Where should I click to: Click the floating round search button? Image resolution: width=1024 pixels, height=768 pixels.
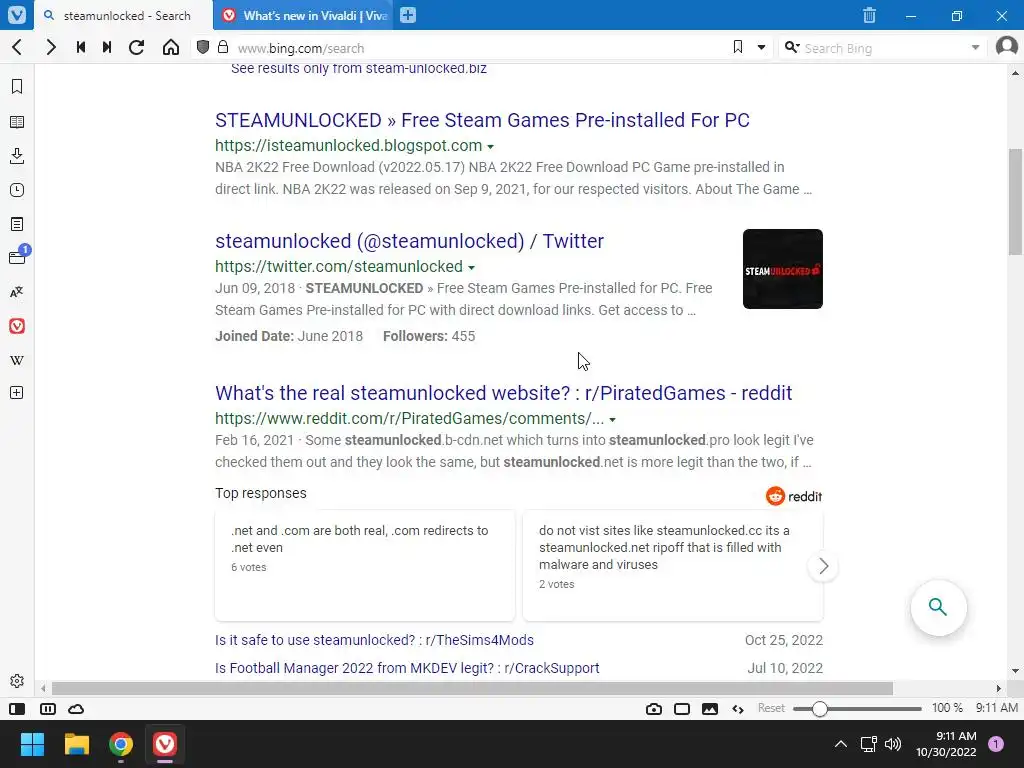tap(938, 607)
